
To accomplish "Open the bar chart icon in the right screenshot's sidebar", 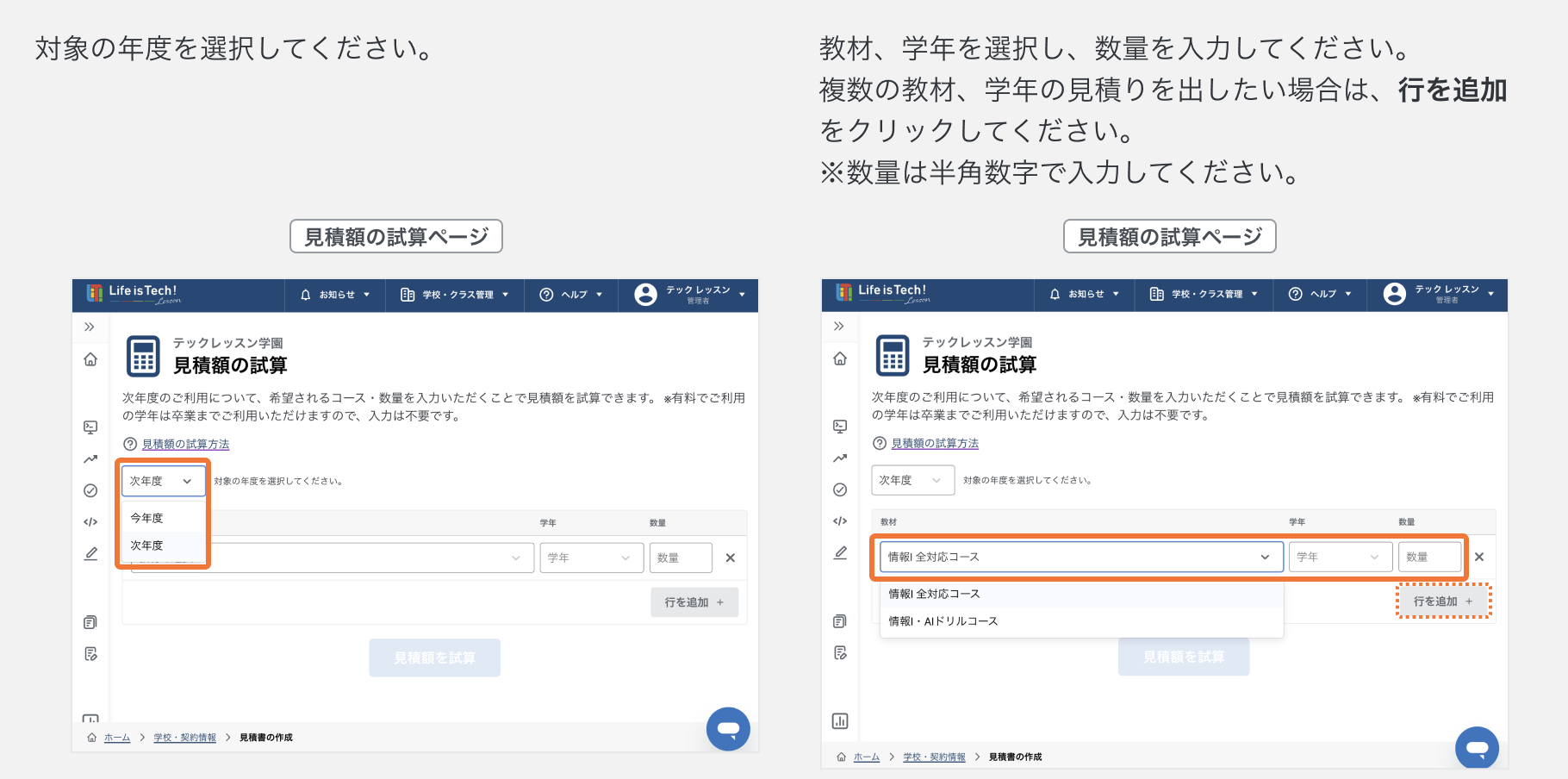I will (840, 721).
